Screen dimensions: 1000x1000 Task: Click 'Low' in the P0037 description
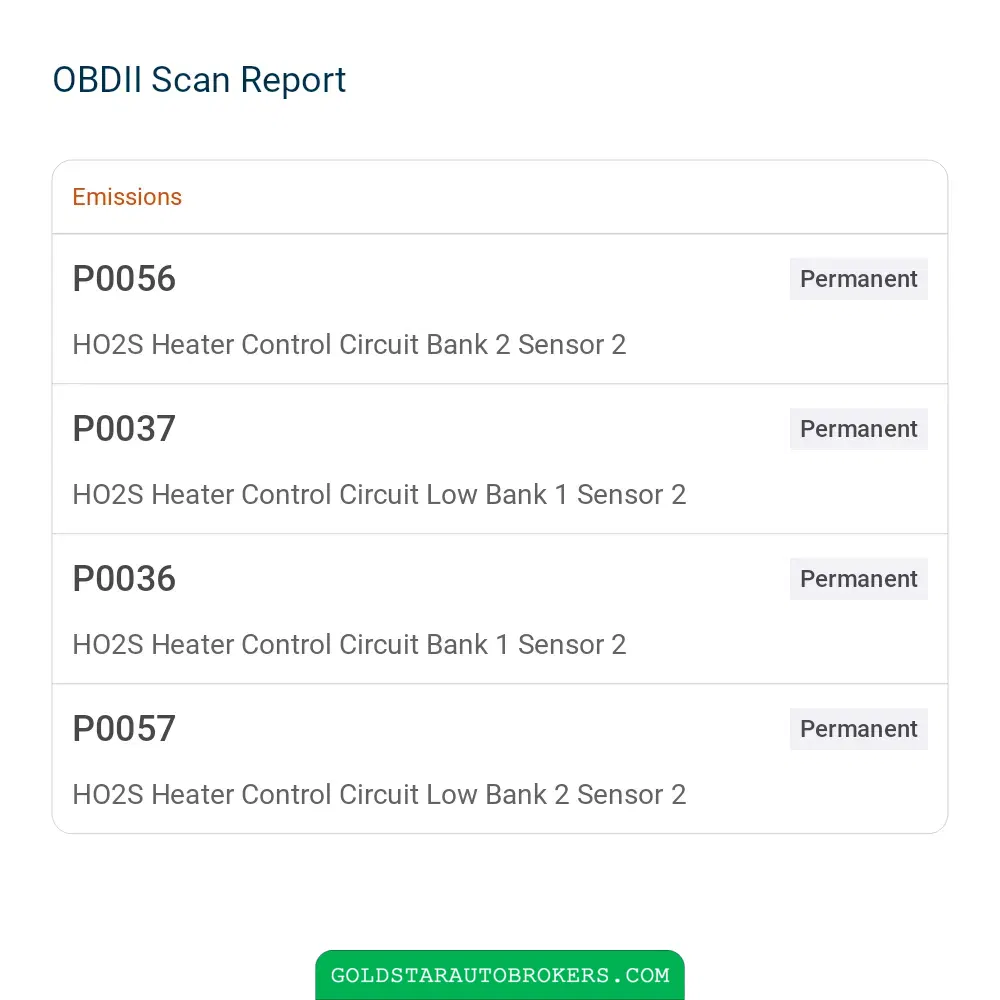tap(452, 495)
